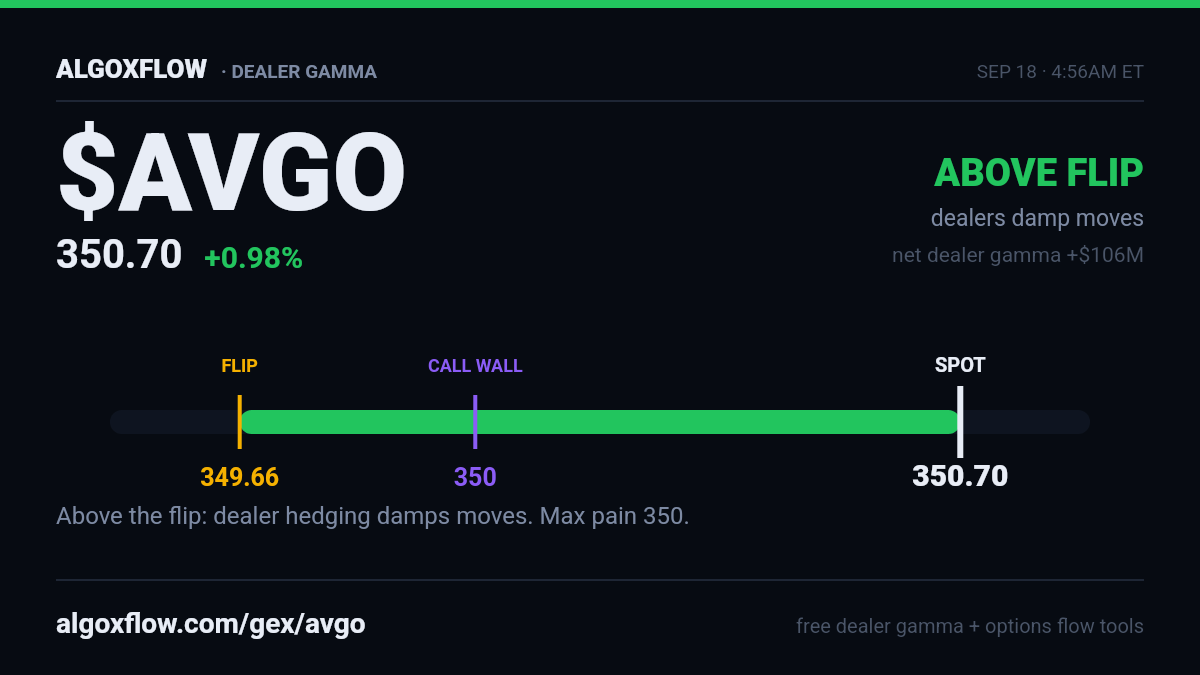Click the purple CALL WALL marker line
This screenshot has height=675, width=1200.
475,422
